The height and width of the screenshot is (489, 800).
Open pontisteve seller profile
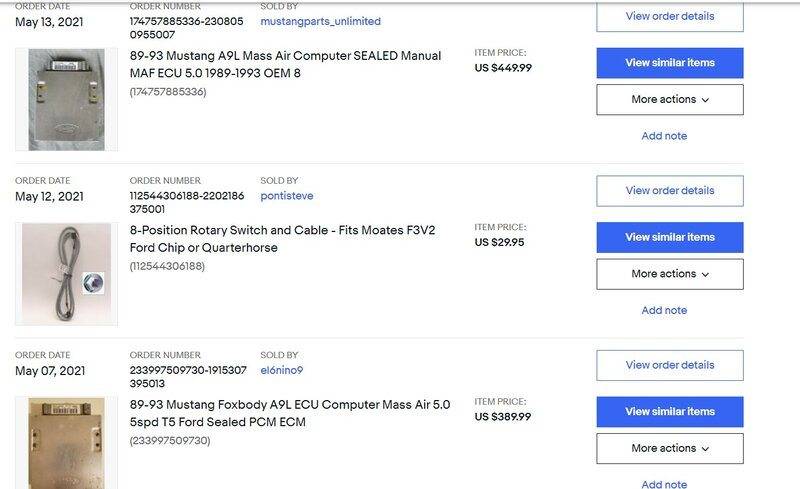[x=287, y=196]
